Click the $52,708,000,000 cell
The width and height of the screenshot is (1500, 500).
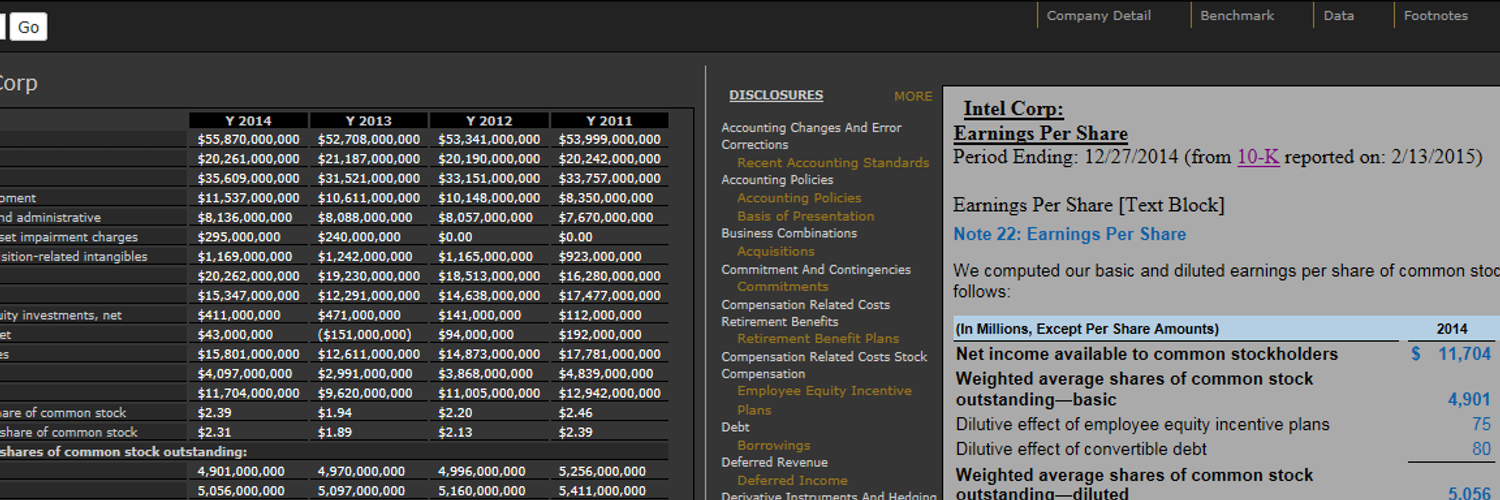click(x=369, y=139)
